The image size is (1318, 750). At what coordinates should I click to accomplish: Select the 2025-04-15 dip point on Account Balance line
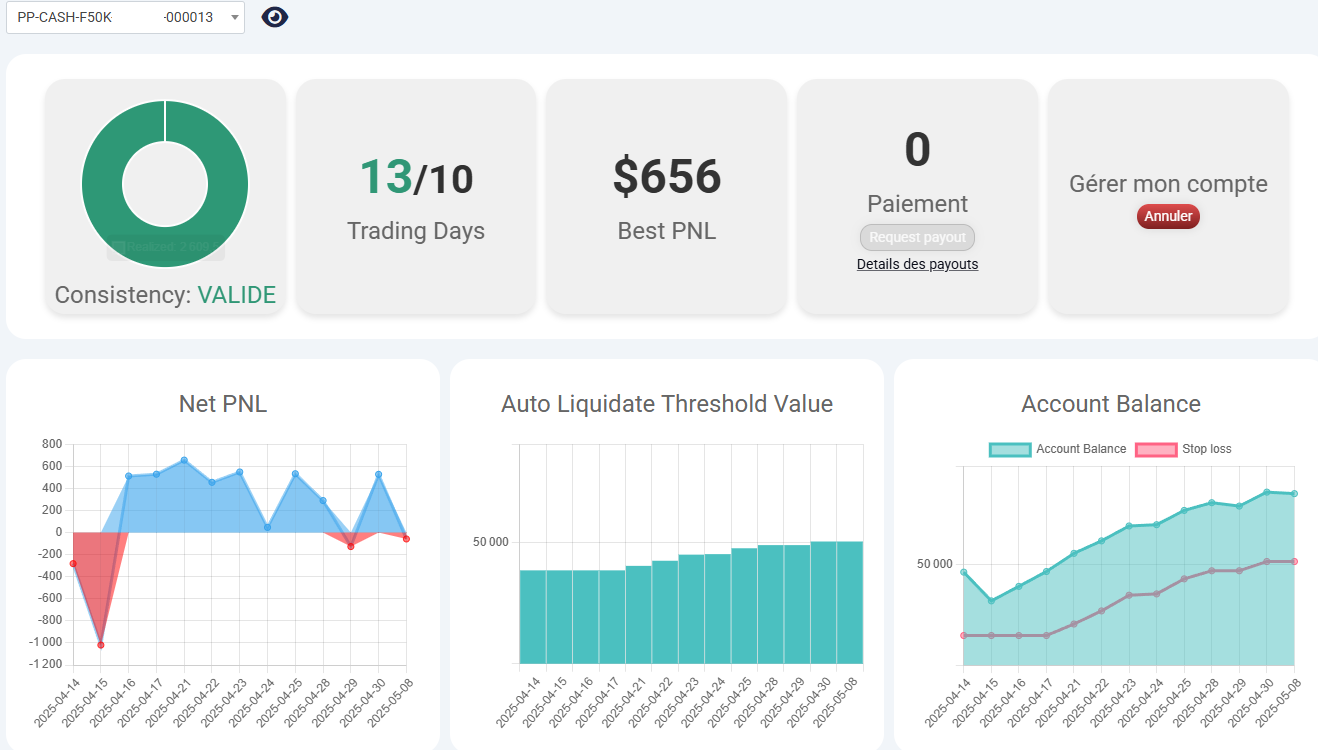(x=991, y=601)
